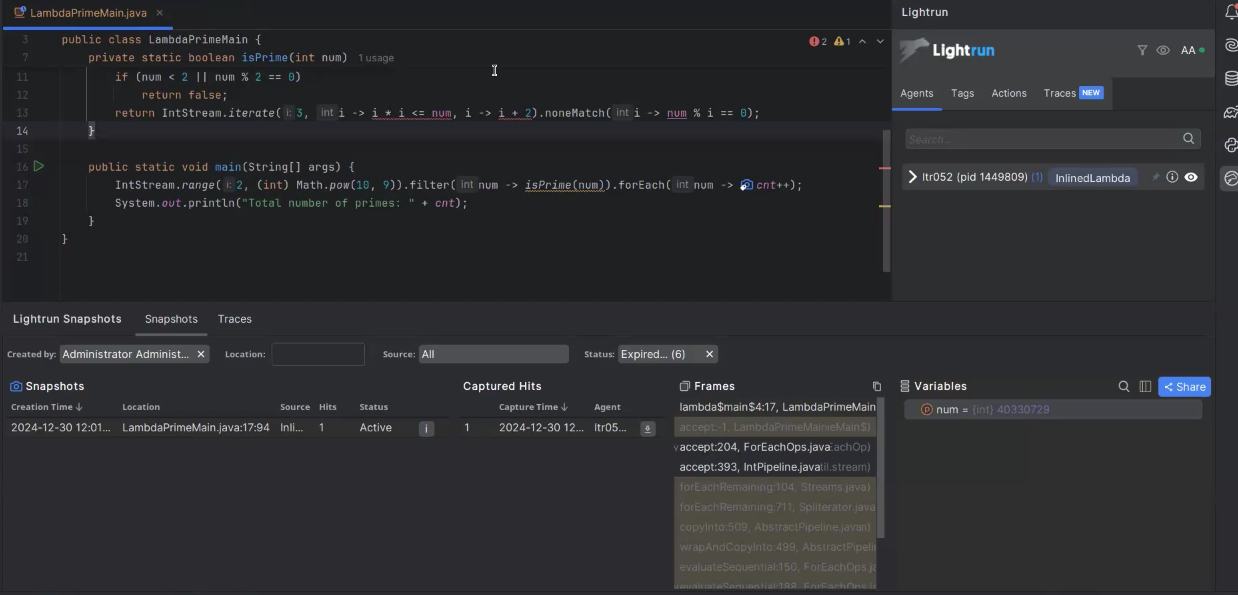Image resolution: width=1238 pixels, height=595 pixels.
Task: Click the run gutter icon beside main method
Action: (x=39, y=167)
